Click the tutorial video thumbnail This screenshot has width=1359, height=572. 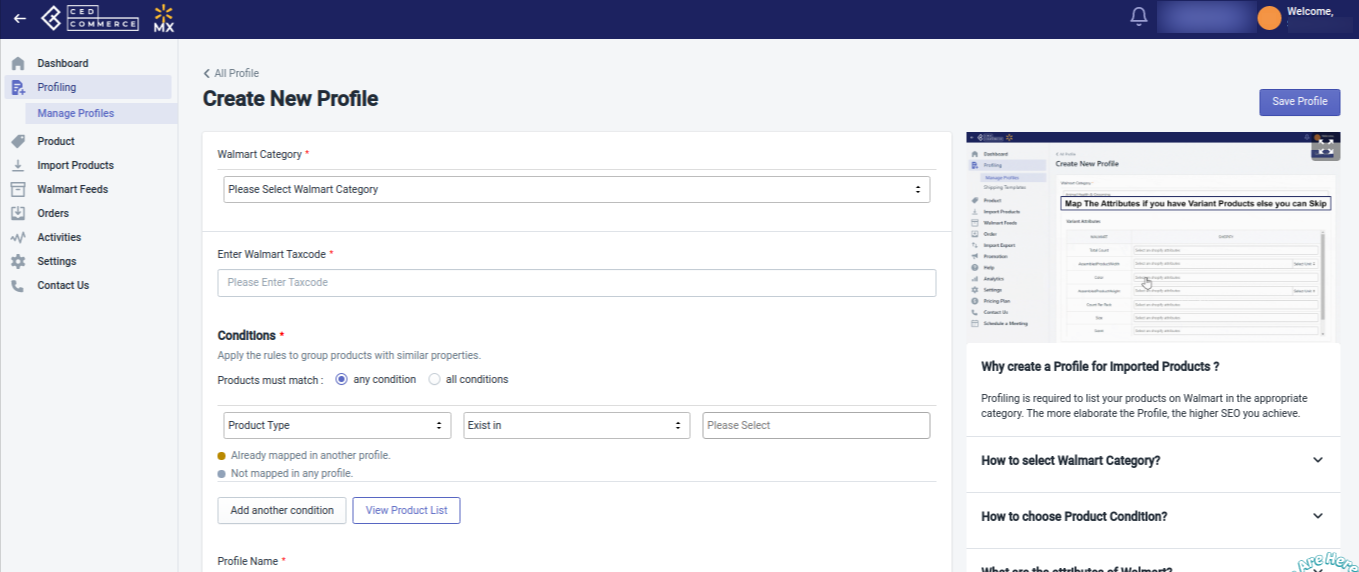coord(1153,238)
